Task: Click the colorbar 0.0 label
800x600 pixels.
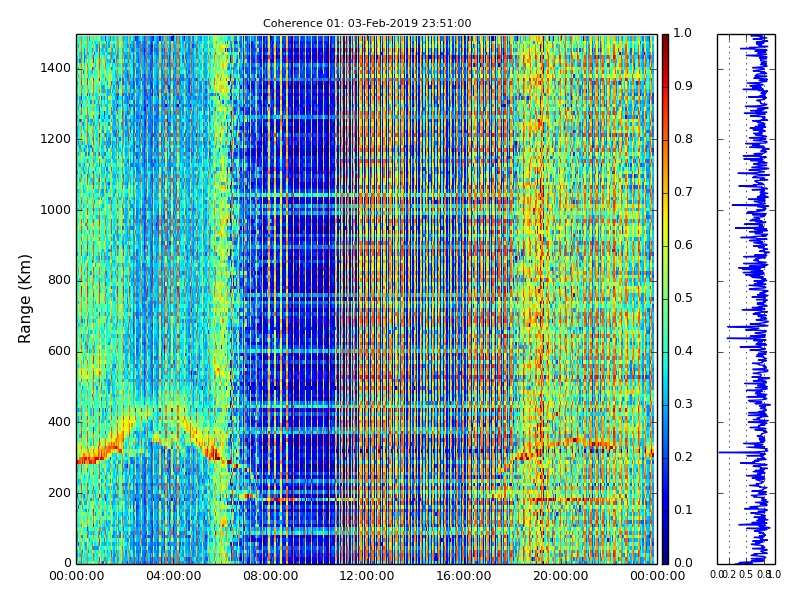Action: [683, 563]
